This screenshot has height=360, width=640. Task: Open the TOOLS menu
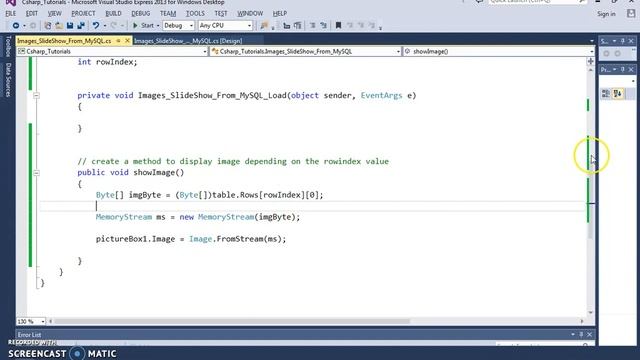pos(195,13)
